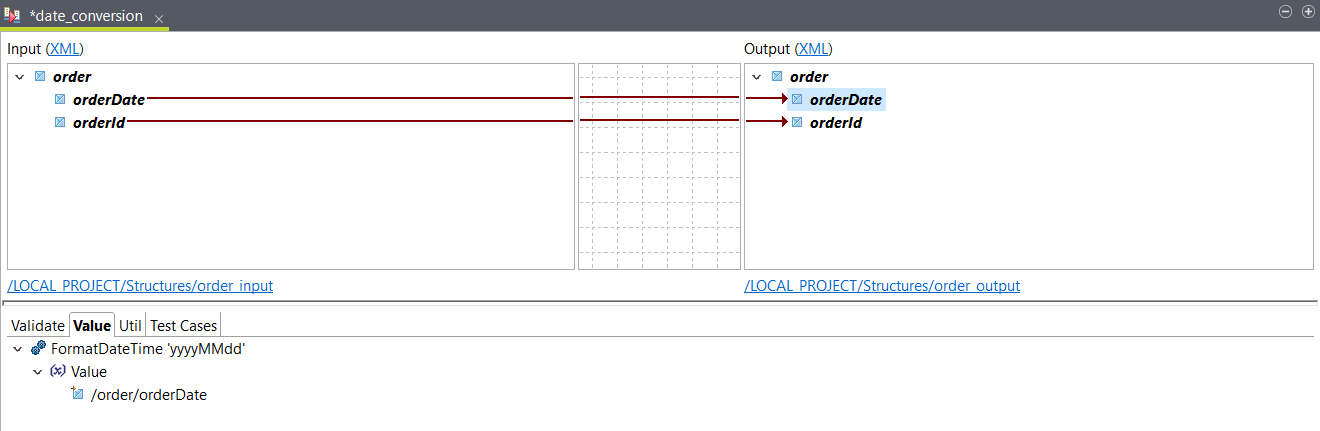The height and width of the screenshot is (431, 1320).
Task: Click the output orderDate node icon
Action: (797, 99)
